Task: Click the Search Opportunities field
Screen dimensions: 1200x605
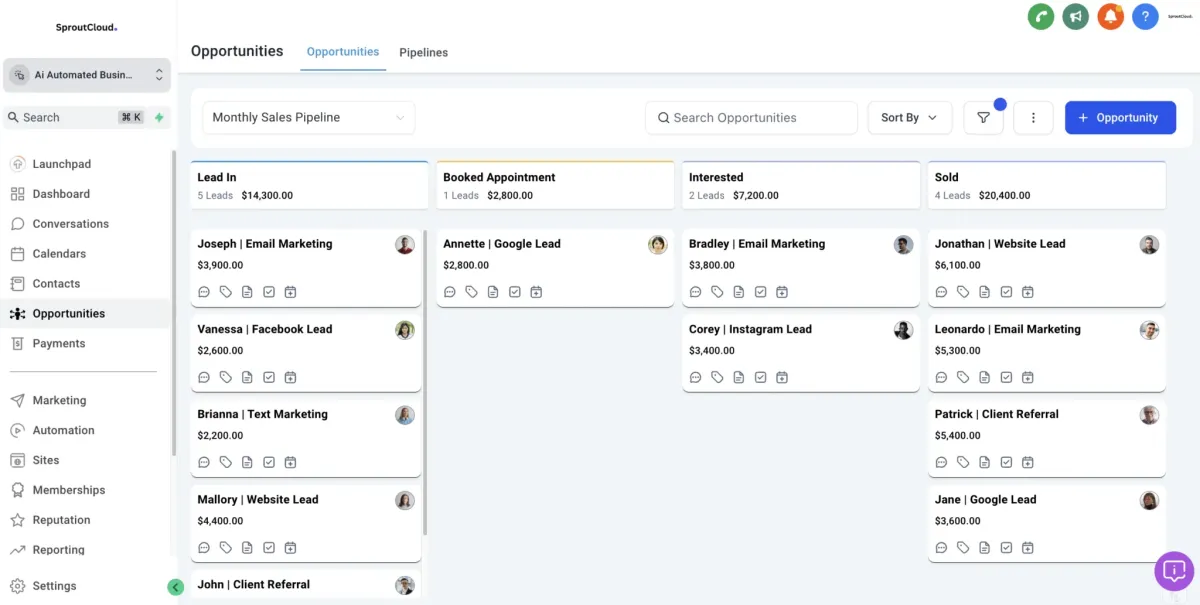Action: coord(751,117)
